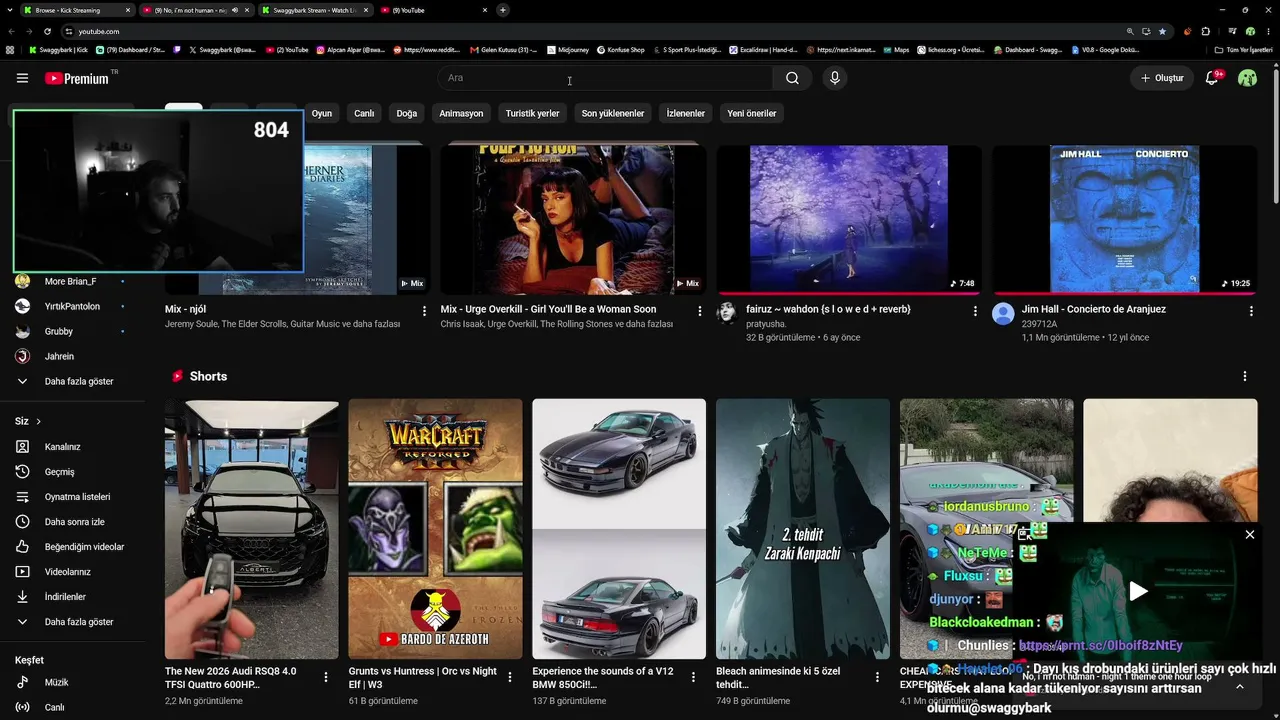1280x720 pixels.
Task: Select the Canlı filter chip
Action: 364,113
